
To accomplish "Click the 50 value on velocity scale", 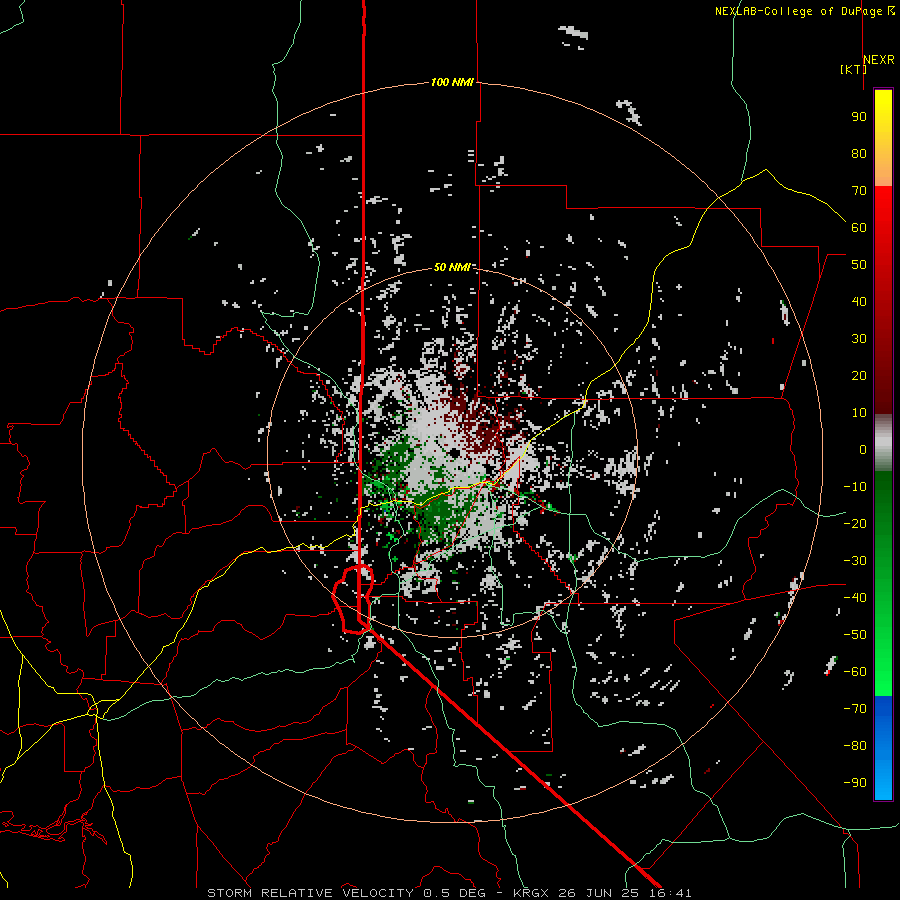I will (x=859, y=265).
